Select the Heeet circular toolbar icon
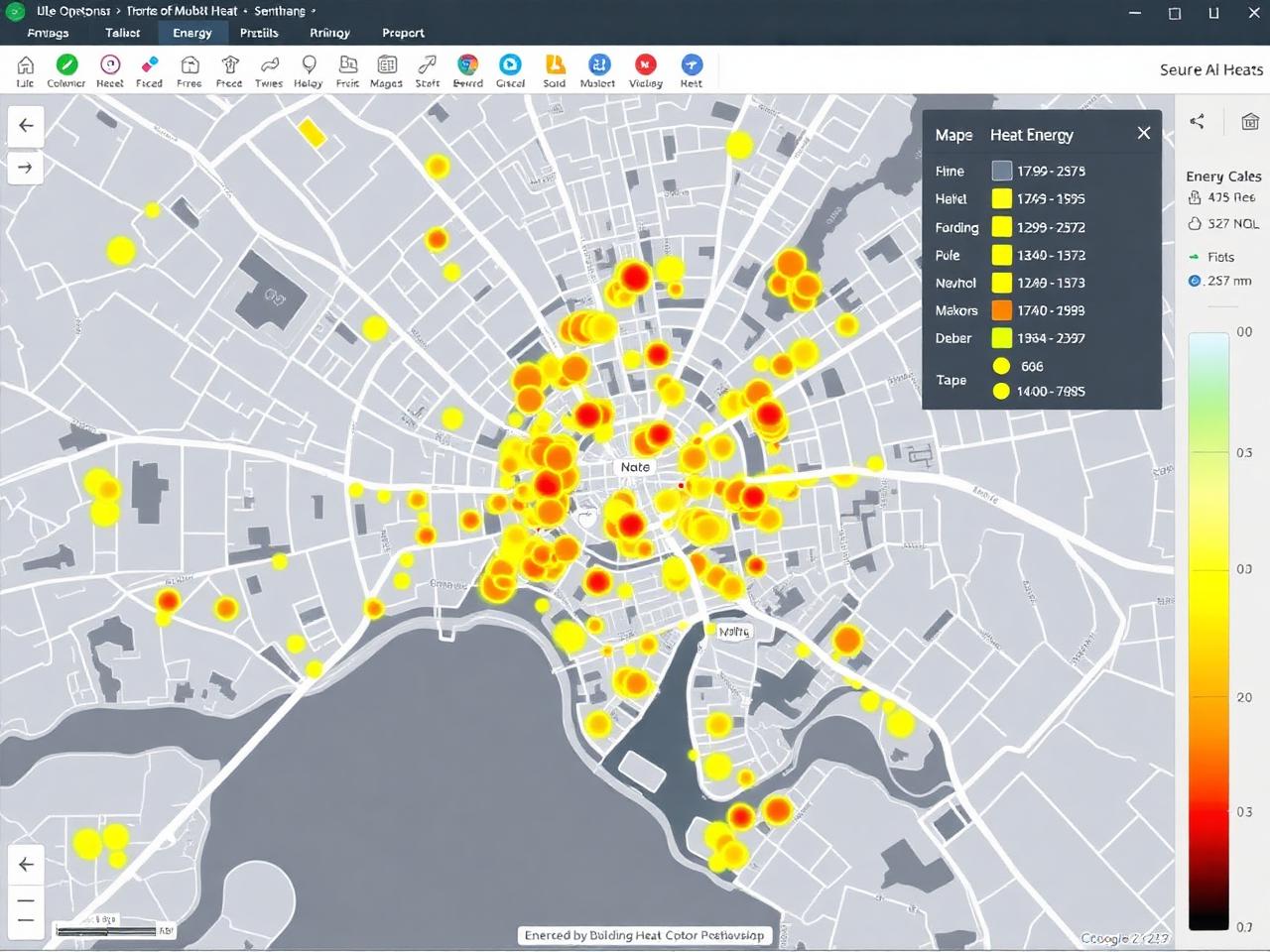The image size is (1270, 952). [110, 65]
